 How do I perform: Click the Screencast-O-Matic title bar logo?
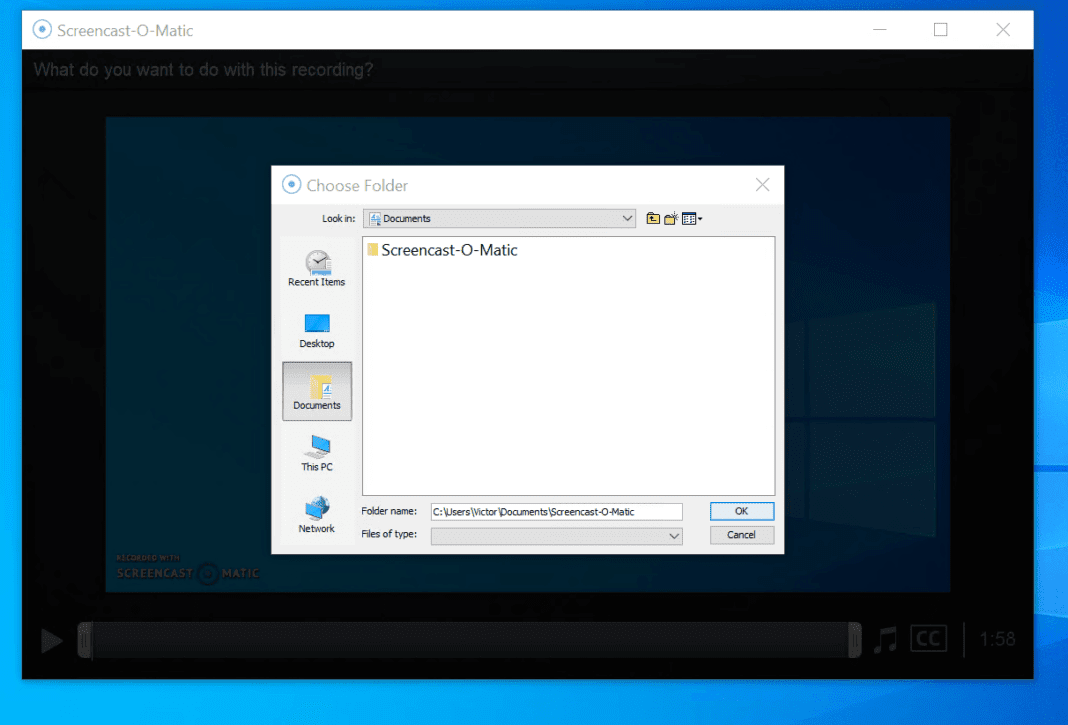42,30
